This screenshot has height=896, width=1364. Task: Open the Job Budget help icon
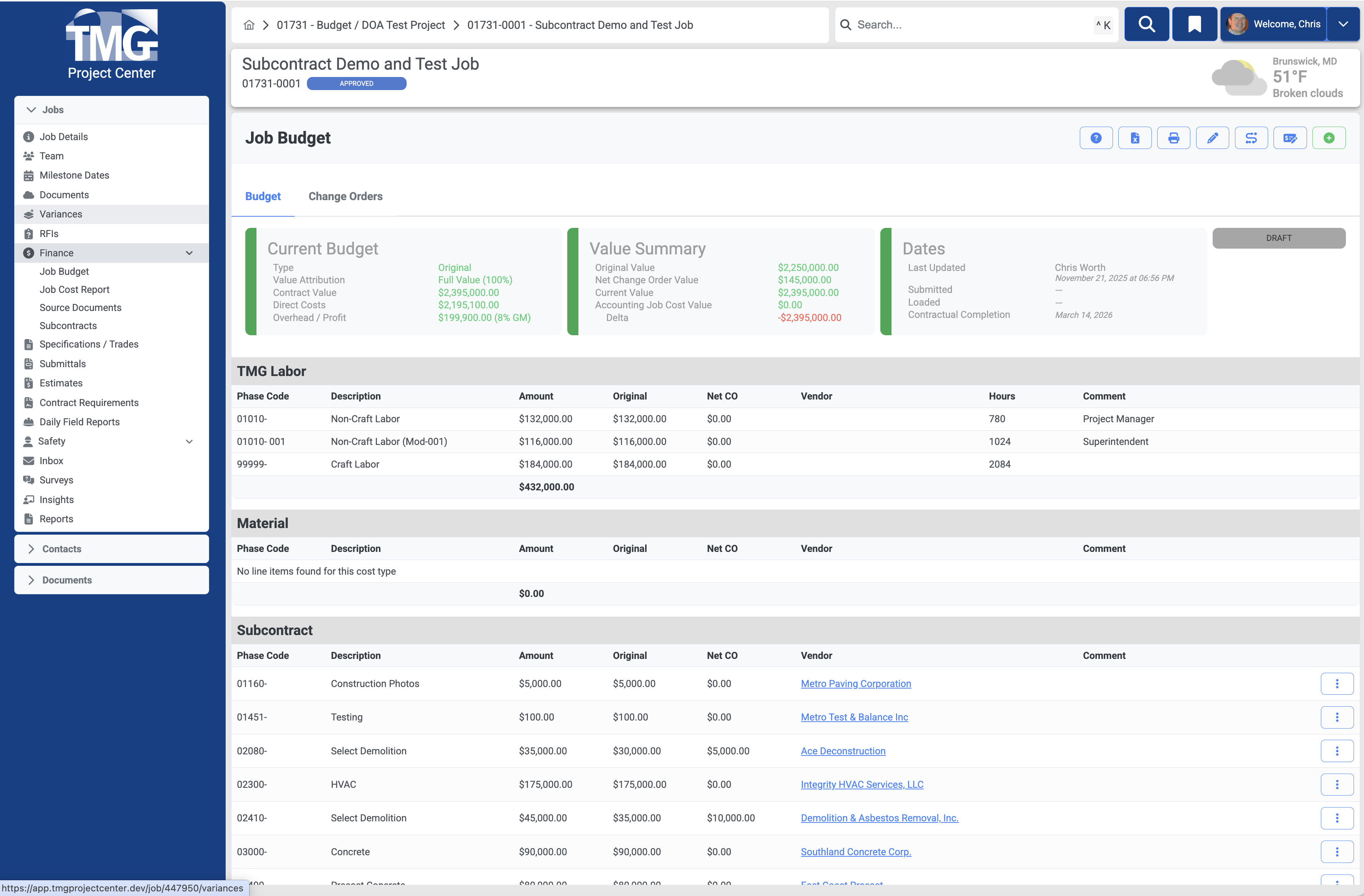point(1096,137)
